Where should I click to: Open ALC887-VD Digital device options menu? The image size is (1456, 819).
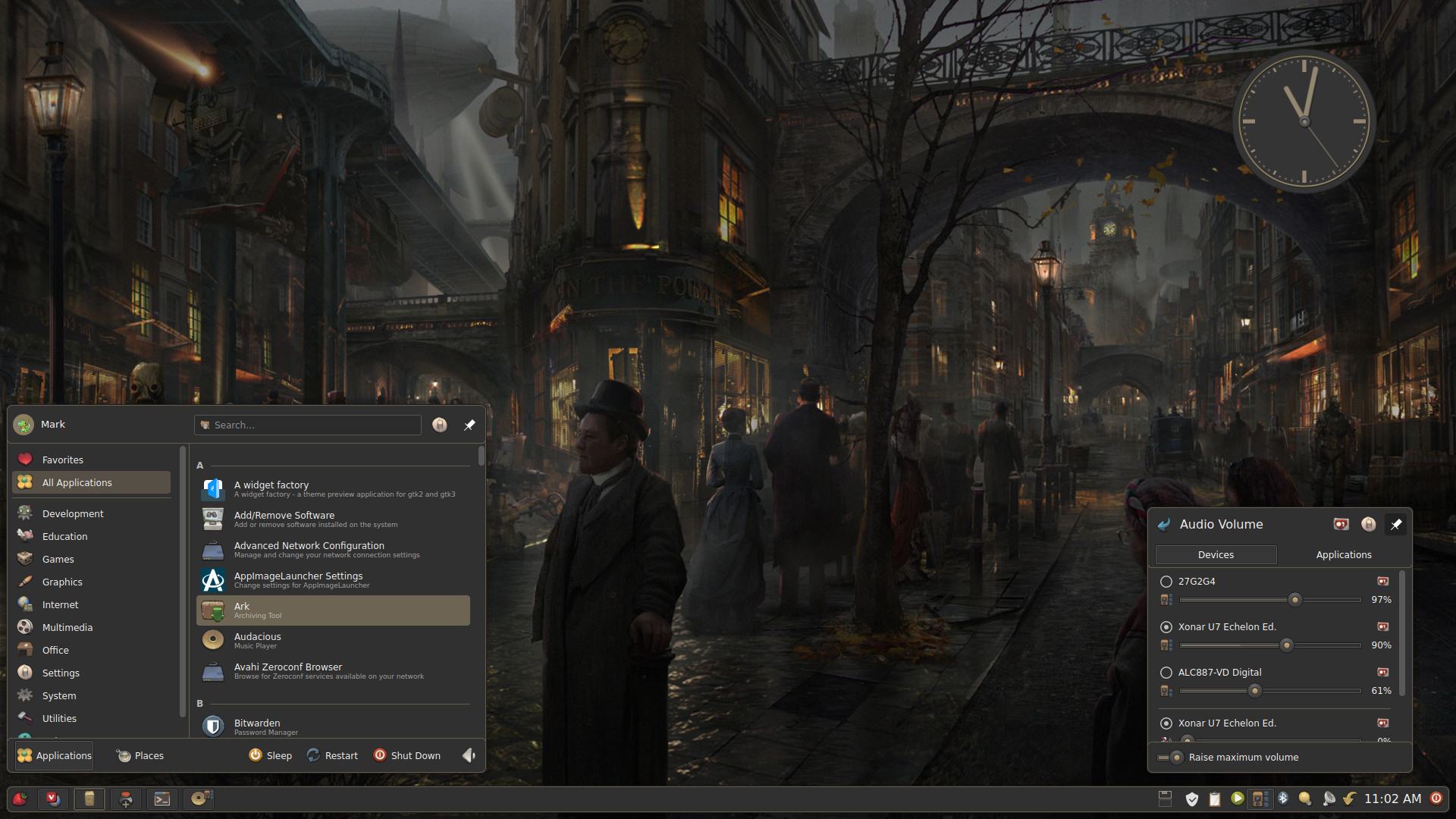(1383, 673)
